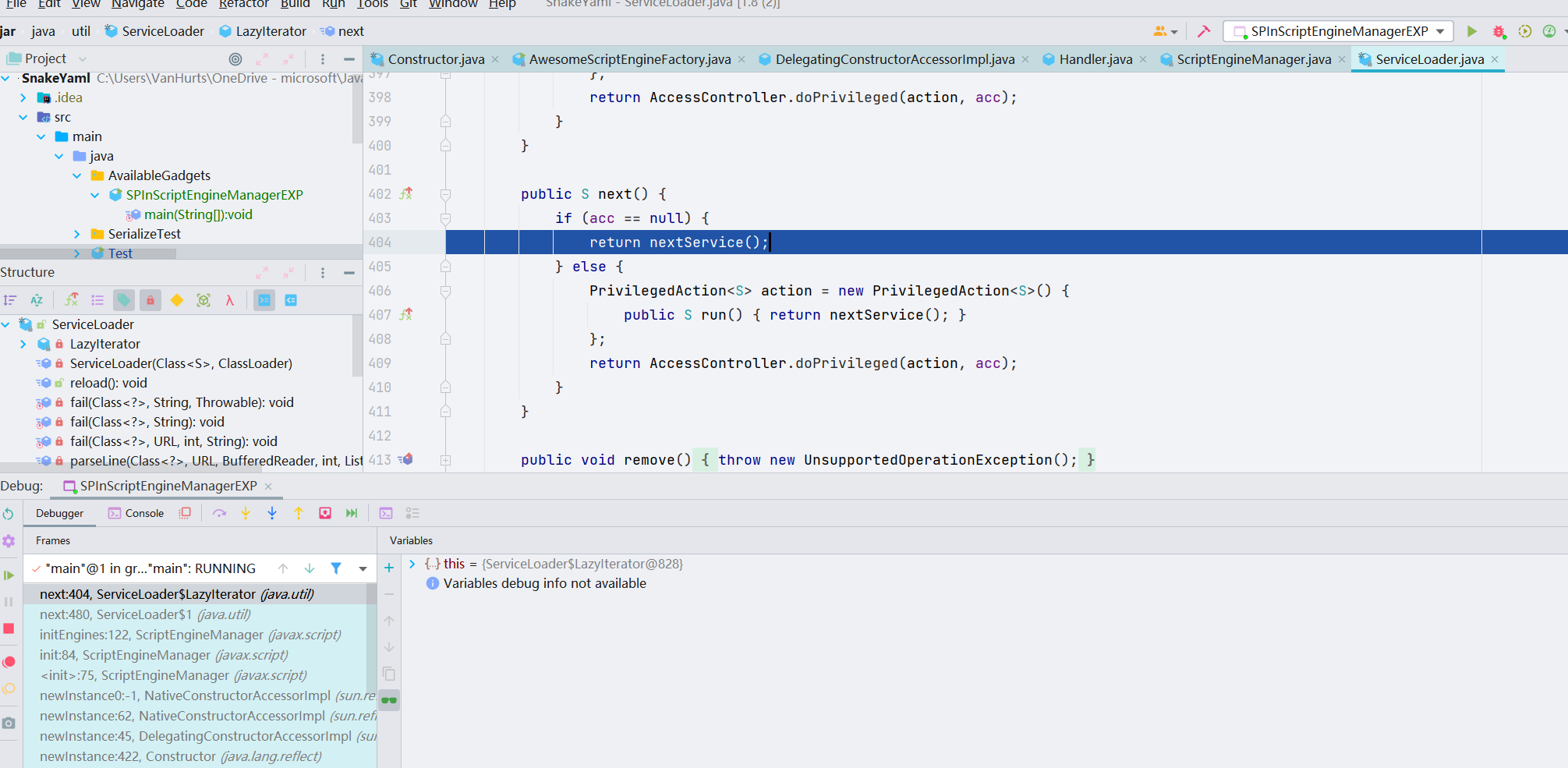Image resolution: width=1568 pixels, height=768 pixels.
Task: Expand the SerializeTest folder in Project tree
Action: 76,234
